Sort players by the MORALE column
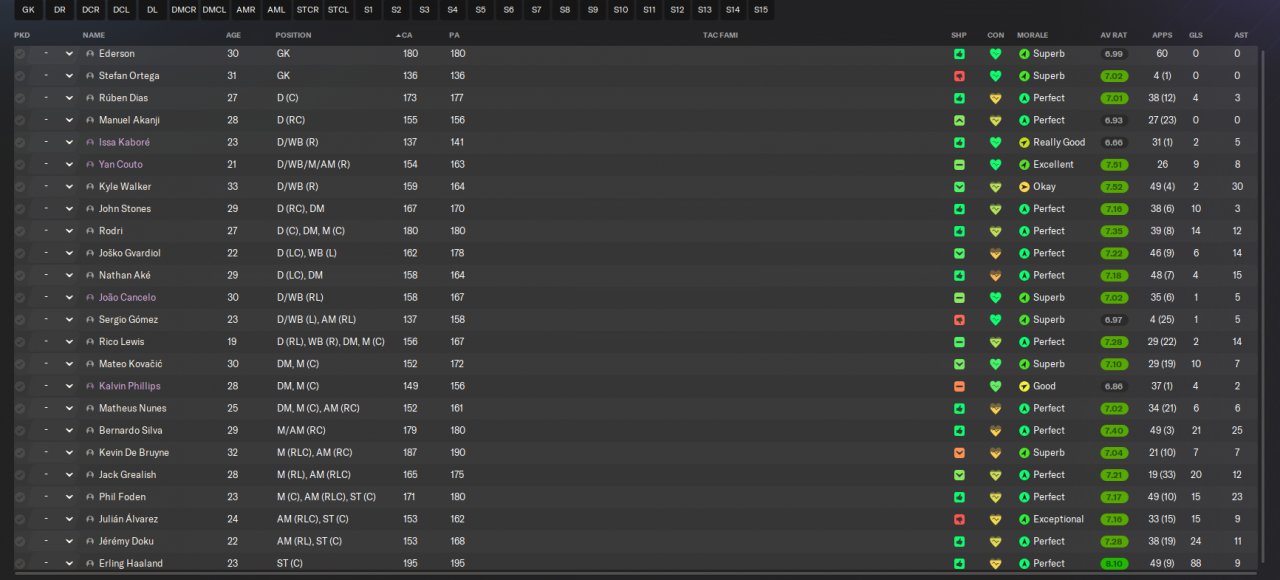The image size is (1280, 580). point(1032,35)
